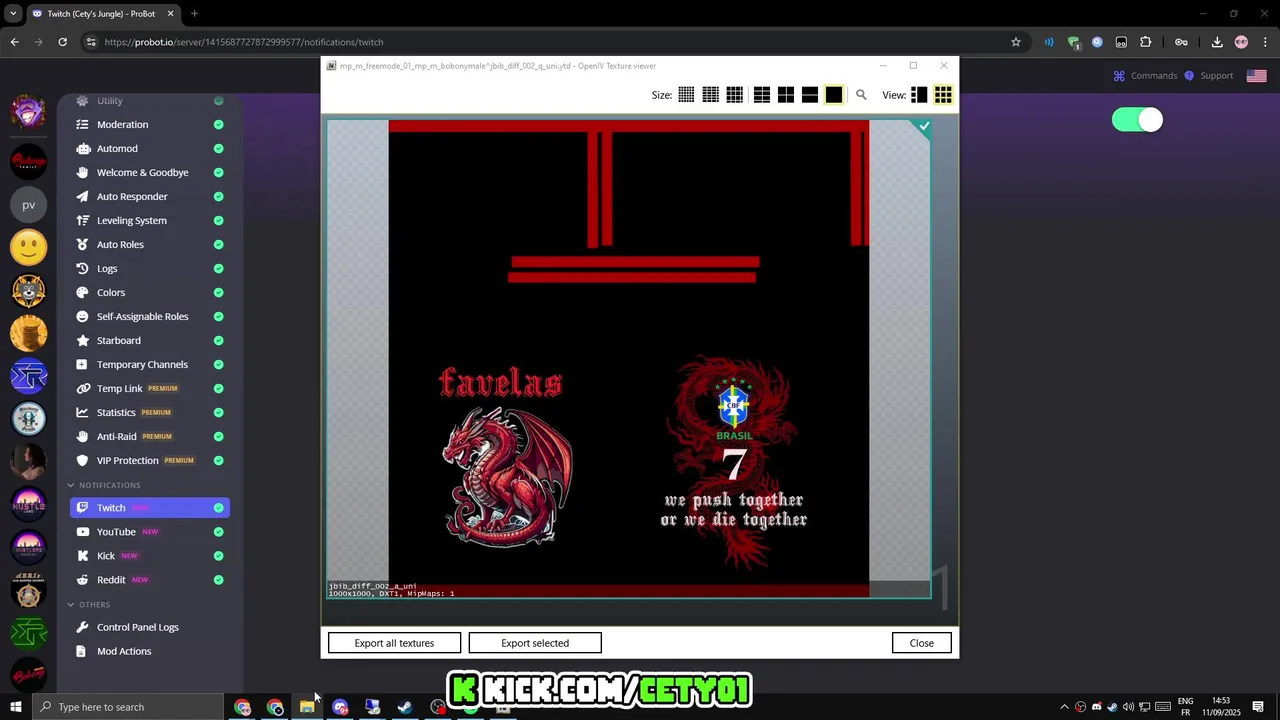Toggle the green check beside Starboard
The width and height of the screenshot is (1280, 720).
tap(218, 341)
